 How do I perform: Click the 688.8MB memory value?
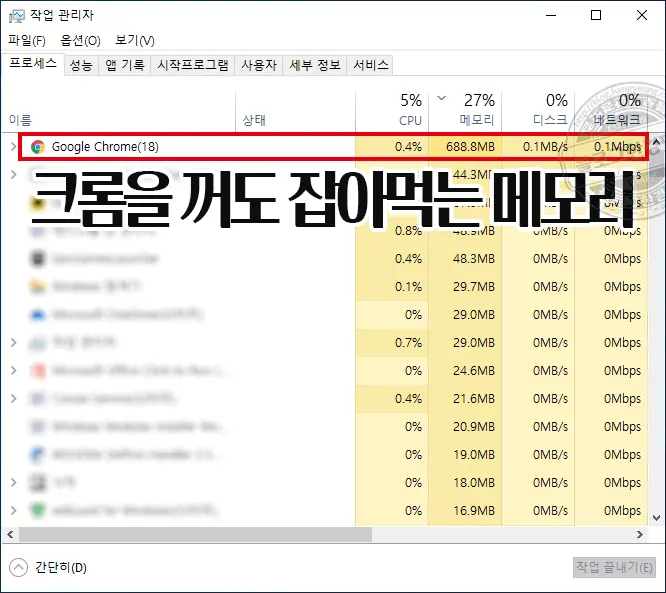[x=470, y=147]
